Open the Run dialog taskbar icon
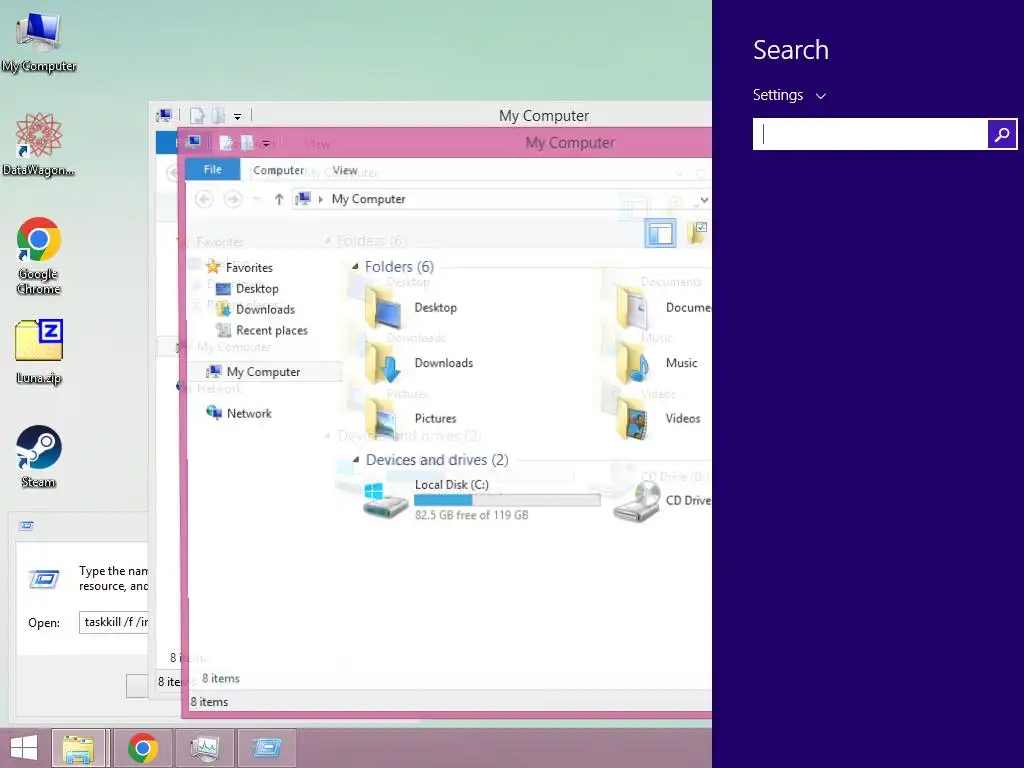 pyautogui.click(x=266, y=748)
